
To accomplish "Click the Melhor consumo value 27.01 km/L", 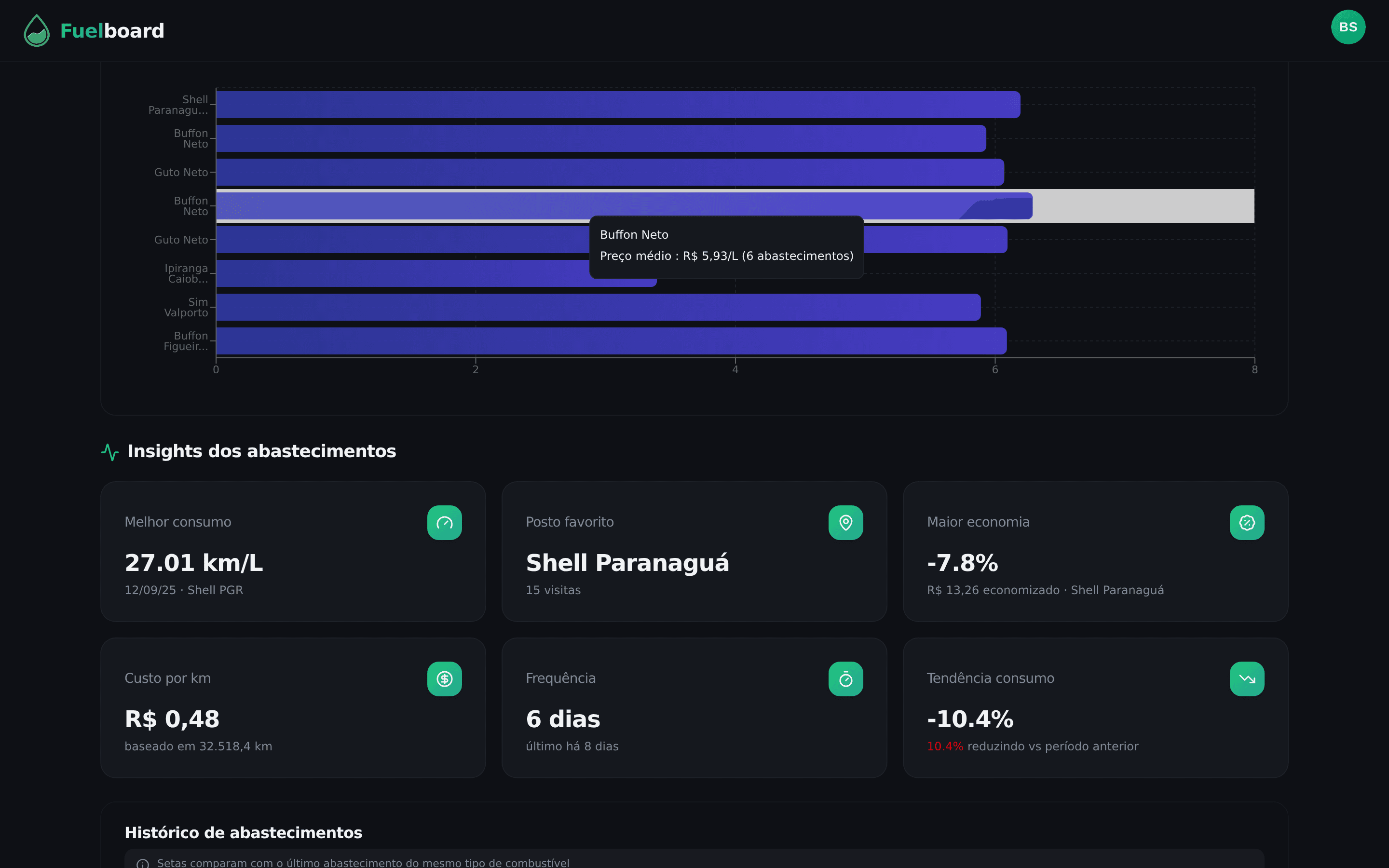I will click(194, 563).
